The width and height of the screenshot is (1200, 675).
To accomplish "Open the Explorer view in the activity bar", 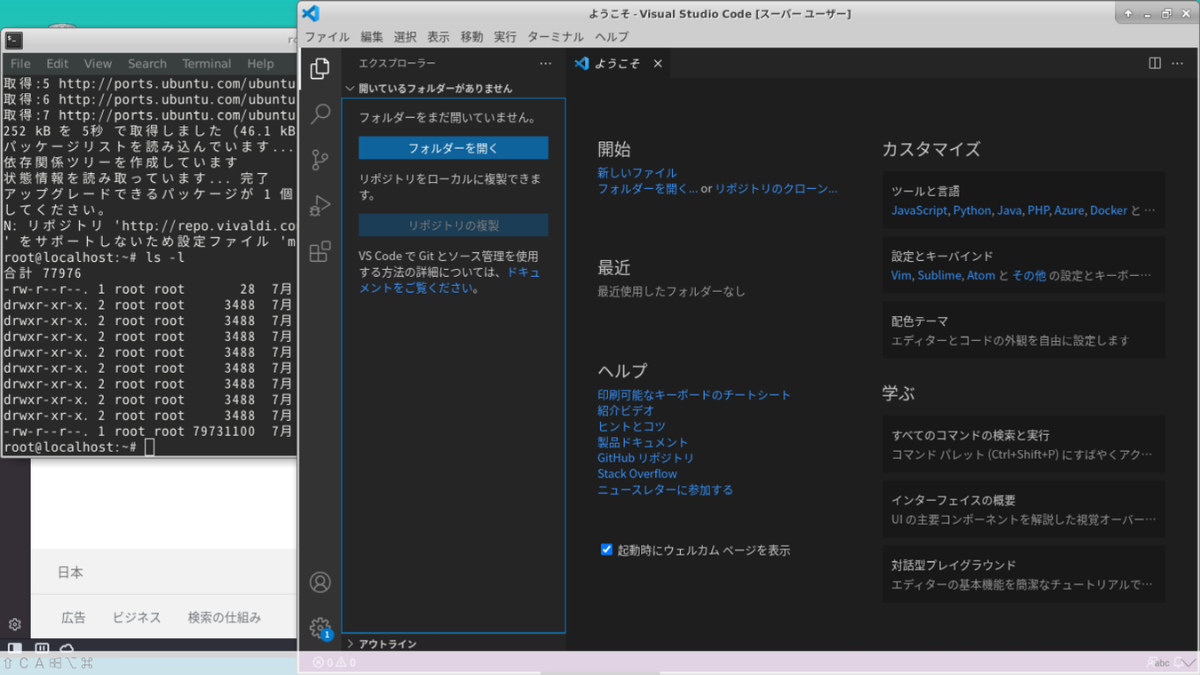I will click(319, 68).
